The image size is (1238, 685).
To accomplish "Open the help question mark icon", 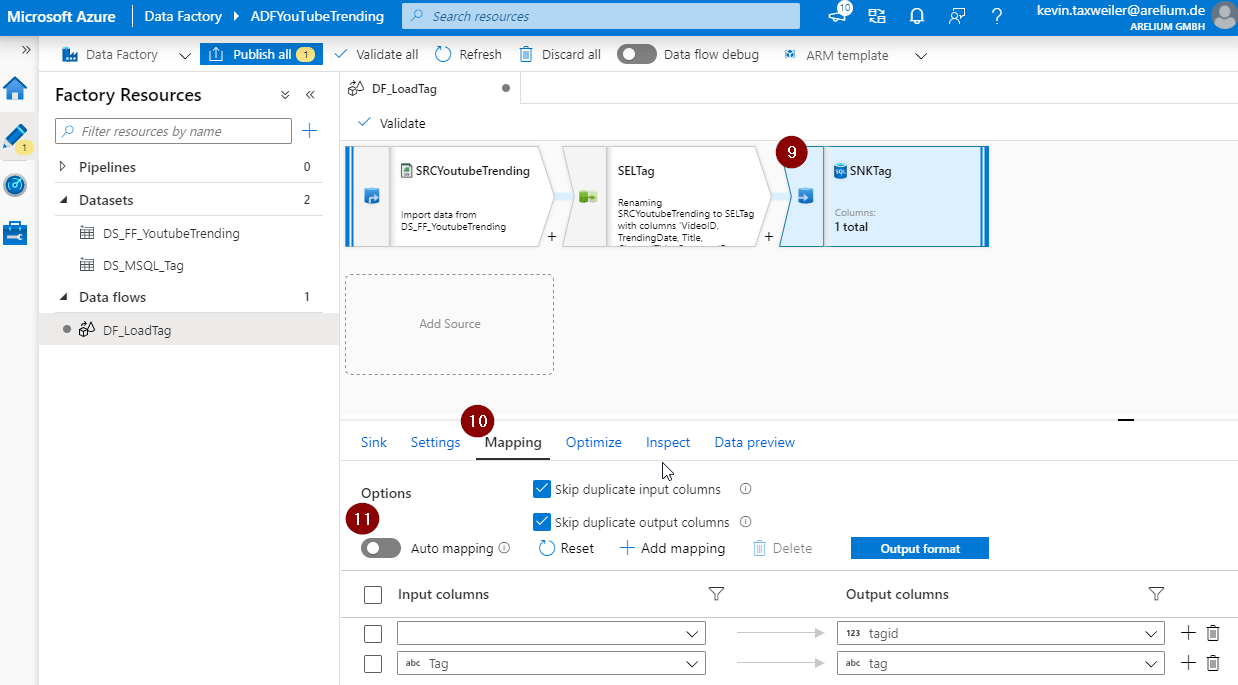I will coord(996,16).
